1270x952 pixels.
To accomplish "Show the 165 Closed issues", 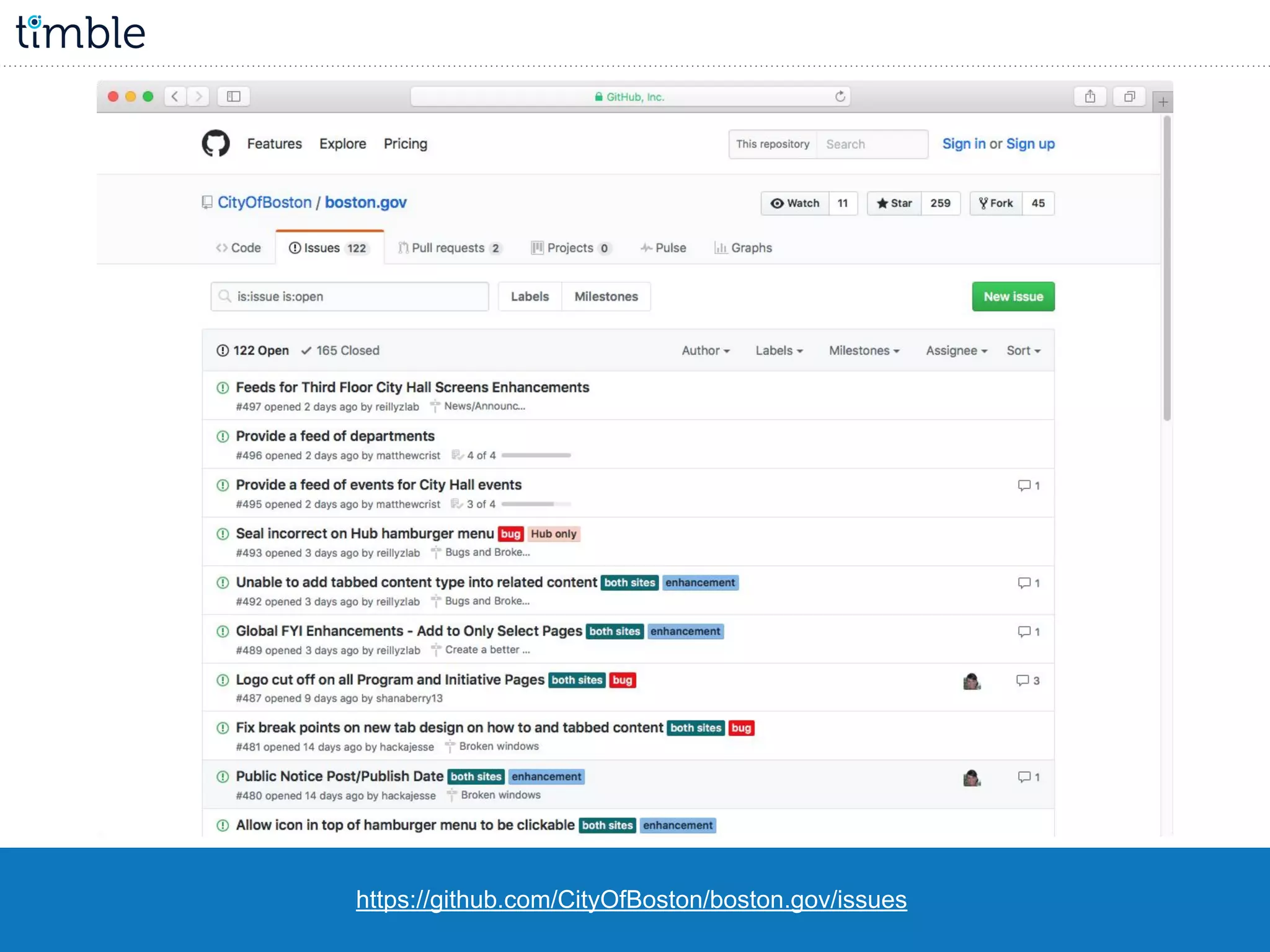I will [x=340, y=350].
